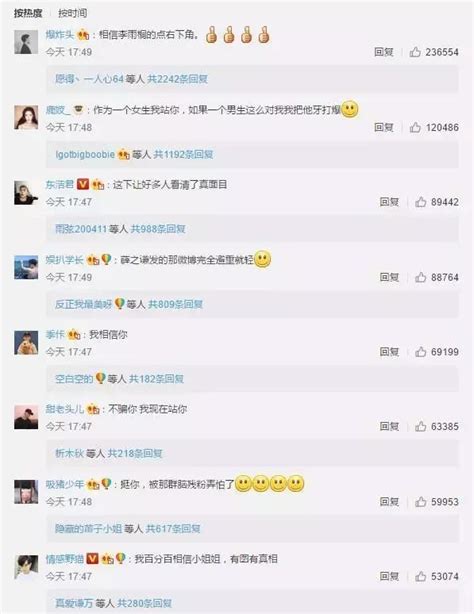
Task: Click the verified V badge beside 东洁君
Action: click(x=83, y=184)
